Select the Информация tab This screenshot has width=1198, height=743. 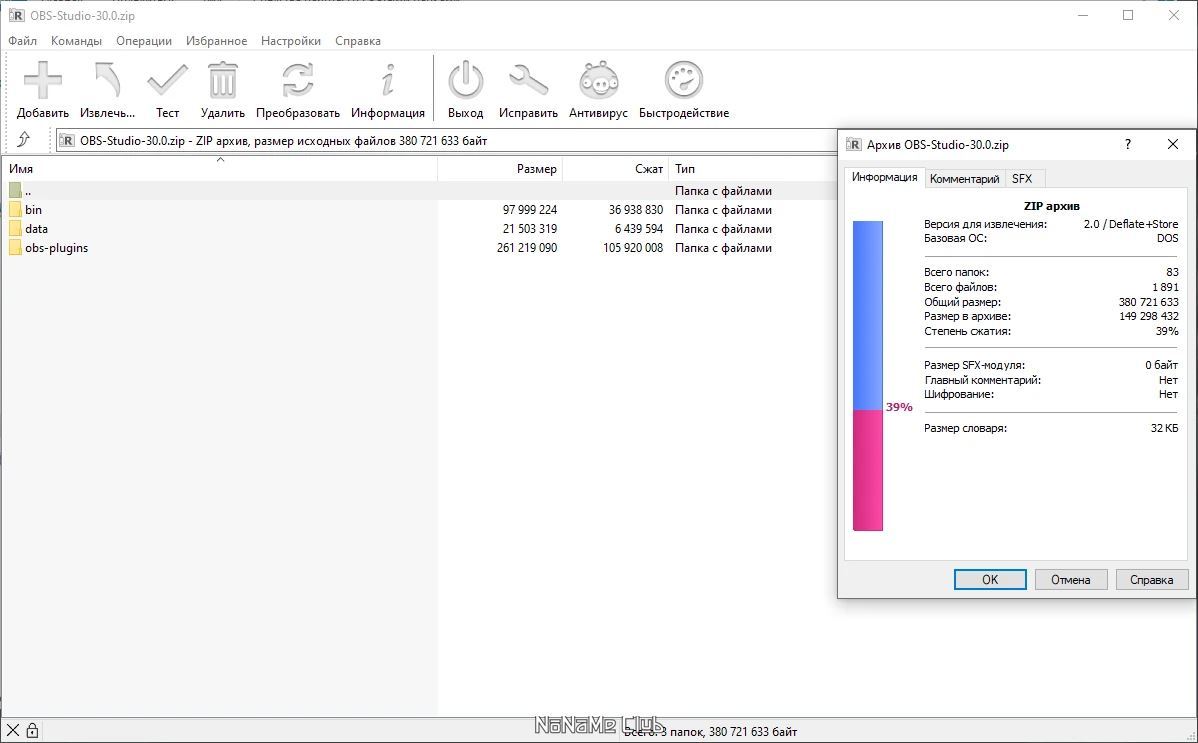(x=885, y=177)
